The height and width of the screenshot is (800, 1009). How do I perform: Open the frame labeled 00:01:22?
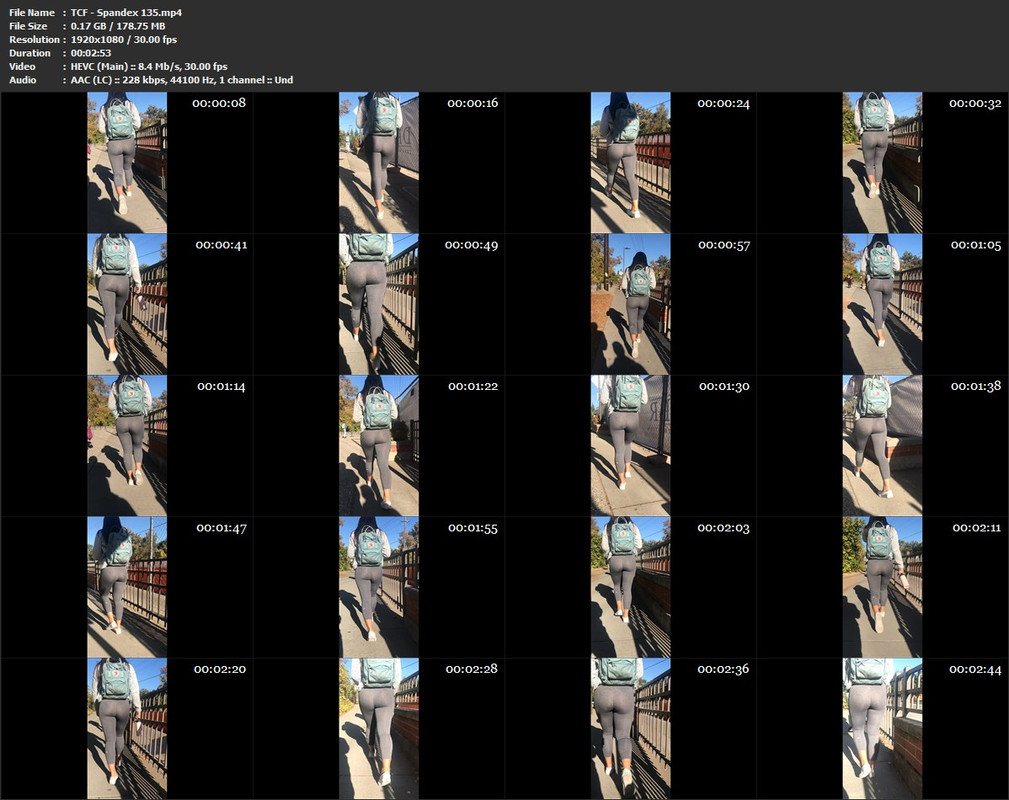[378, 445]
